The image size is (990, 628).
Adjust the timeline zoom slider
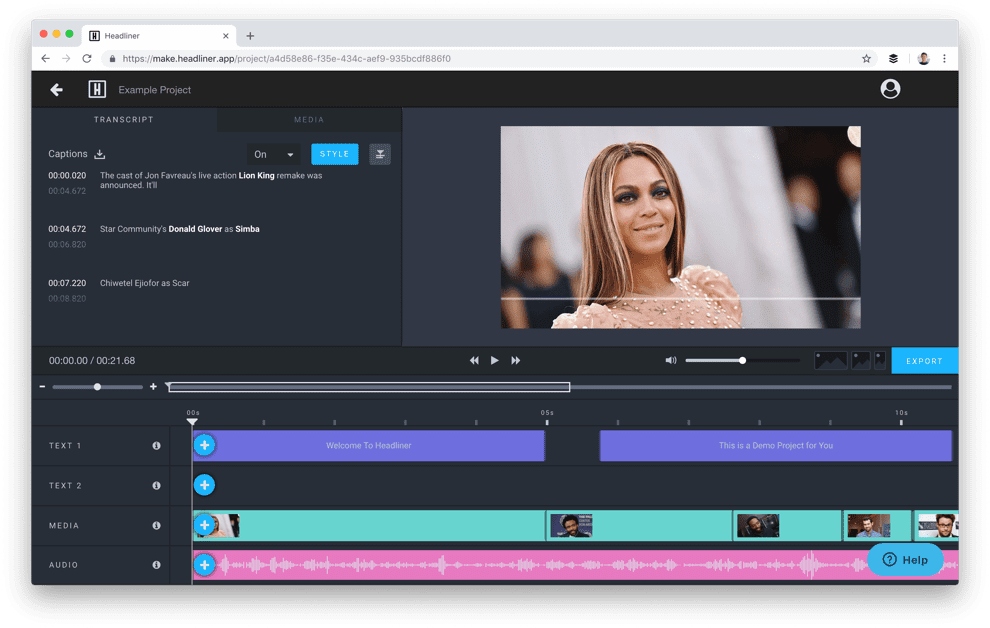click(x=97, y=386)
